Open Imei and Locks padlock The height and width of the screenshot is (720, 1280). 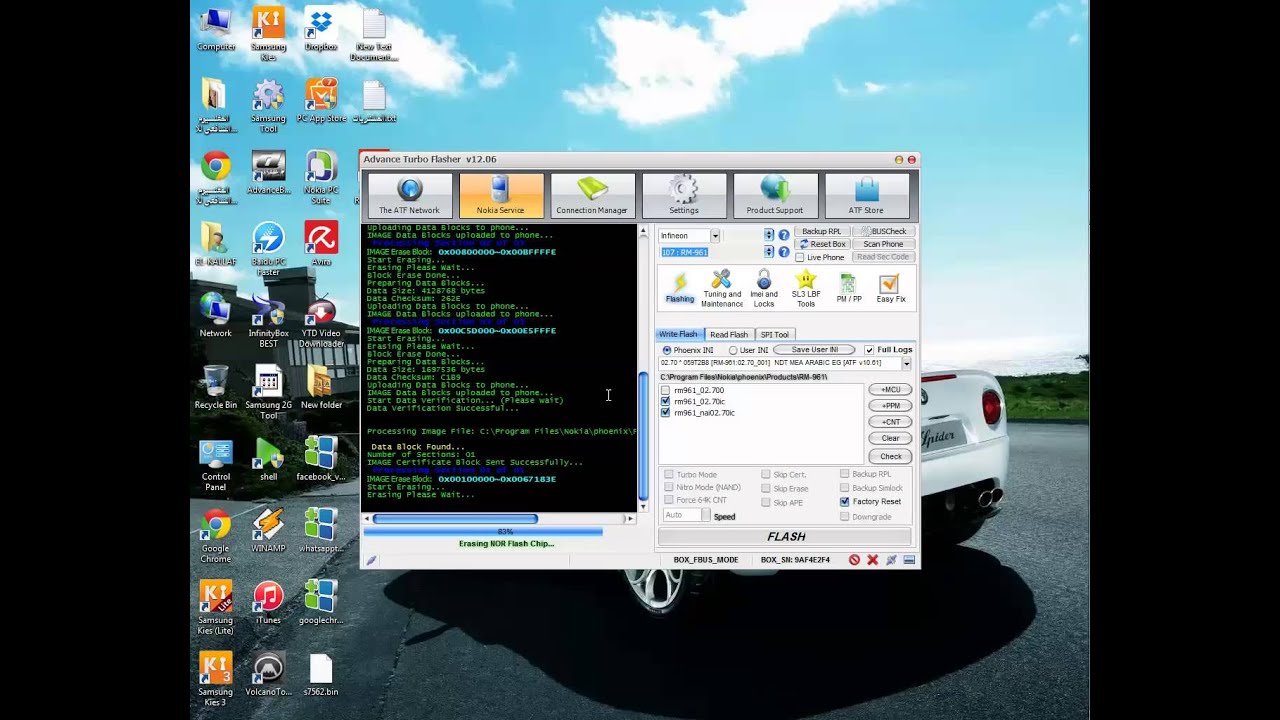764,289
